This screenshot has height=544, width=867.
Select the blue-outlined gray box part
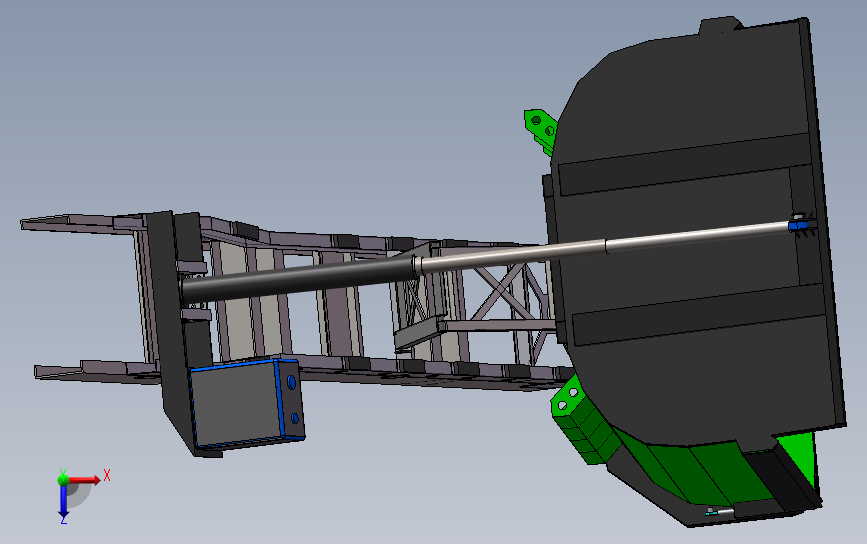tap(246, 403)
